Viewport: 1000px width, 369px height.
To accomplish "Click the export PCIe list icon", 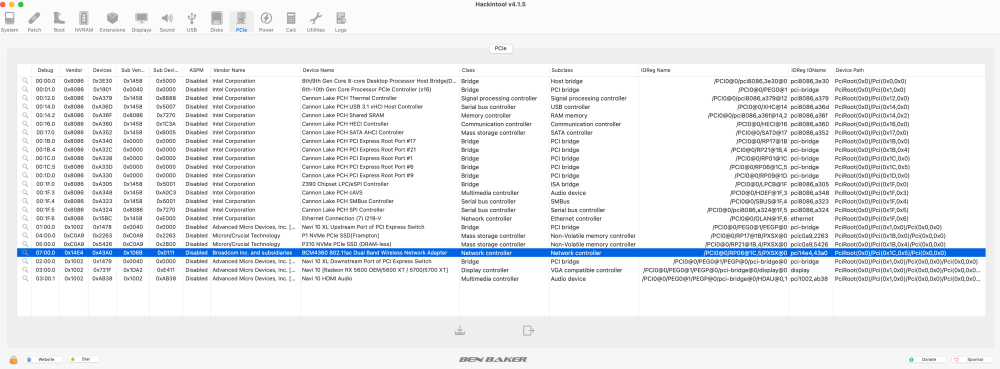I will [x=528, y=330].
